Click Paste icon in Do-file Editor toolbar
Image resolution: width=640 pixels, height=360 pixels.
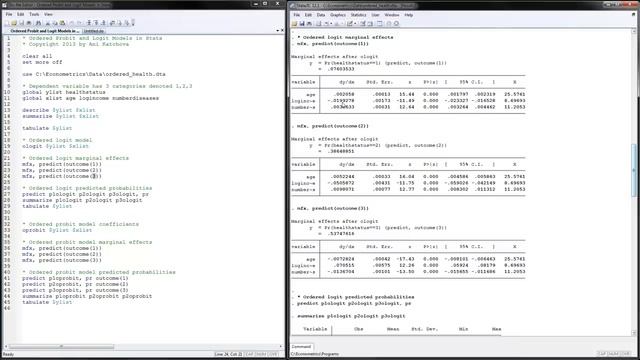[x=62, y=23]
